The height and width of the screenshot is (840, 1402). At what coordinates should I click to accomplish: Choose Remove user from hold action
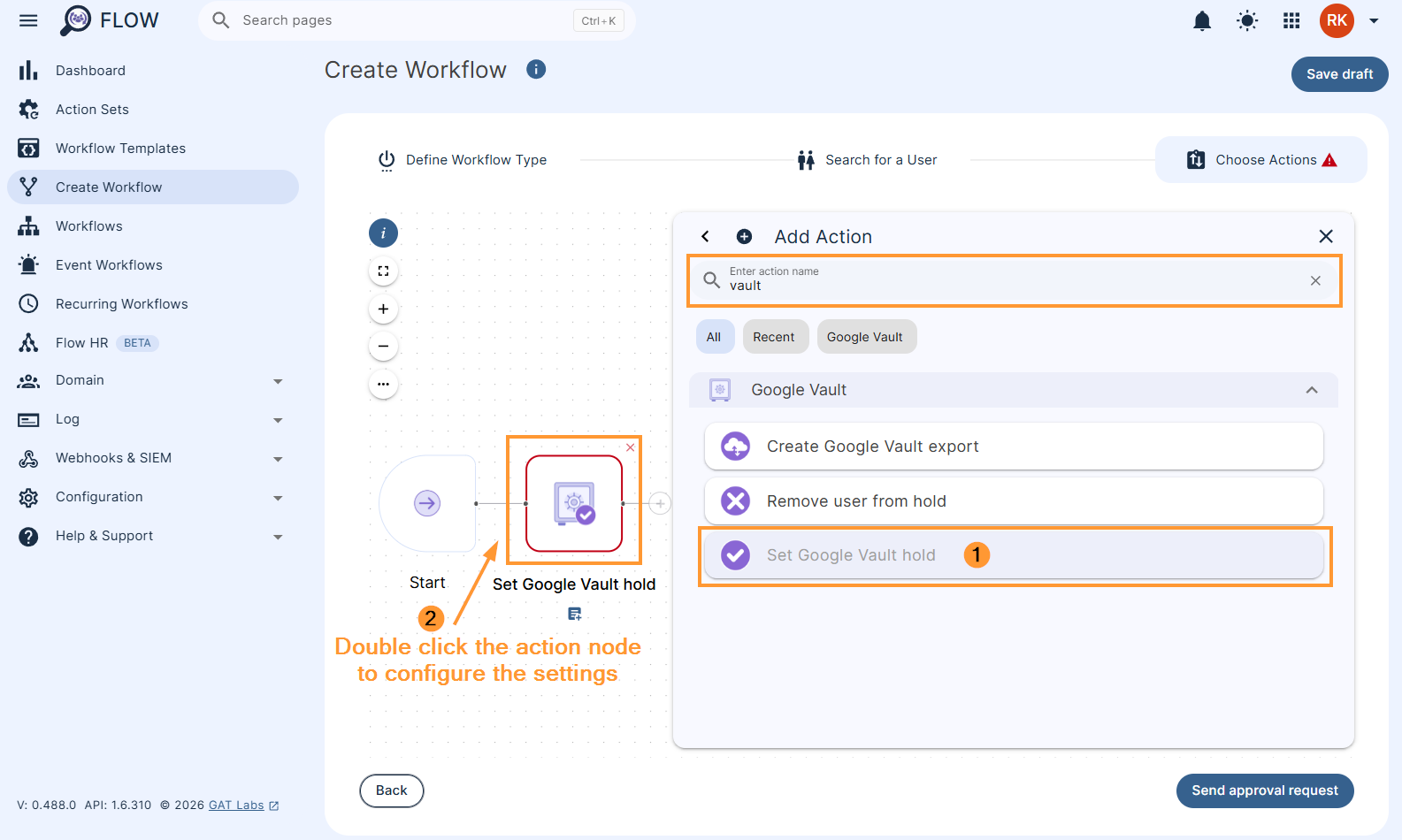coord(1014,501)
